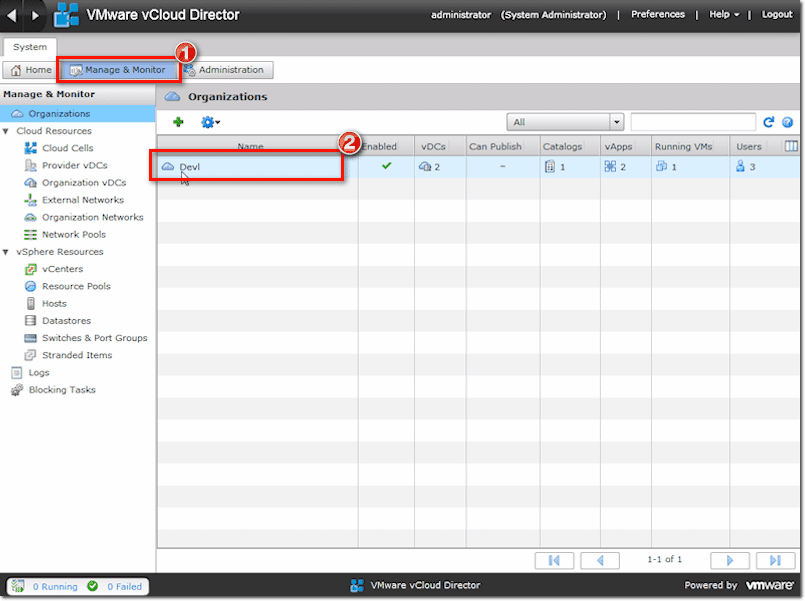Viewport: 805px width, 601px height.
Task: Click the search filter text field
Action: point(693,122)
